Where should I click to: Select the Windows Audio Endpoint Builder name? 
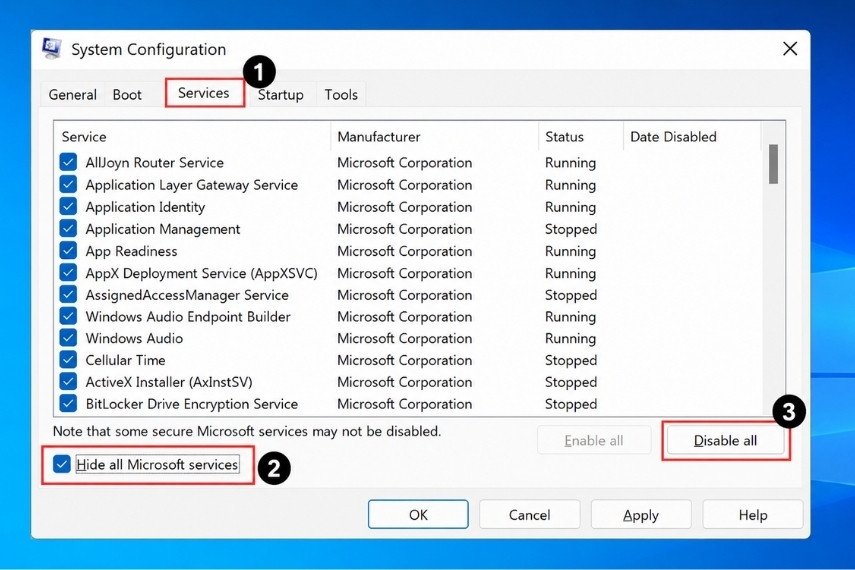click(188, 316)
